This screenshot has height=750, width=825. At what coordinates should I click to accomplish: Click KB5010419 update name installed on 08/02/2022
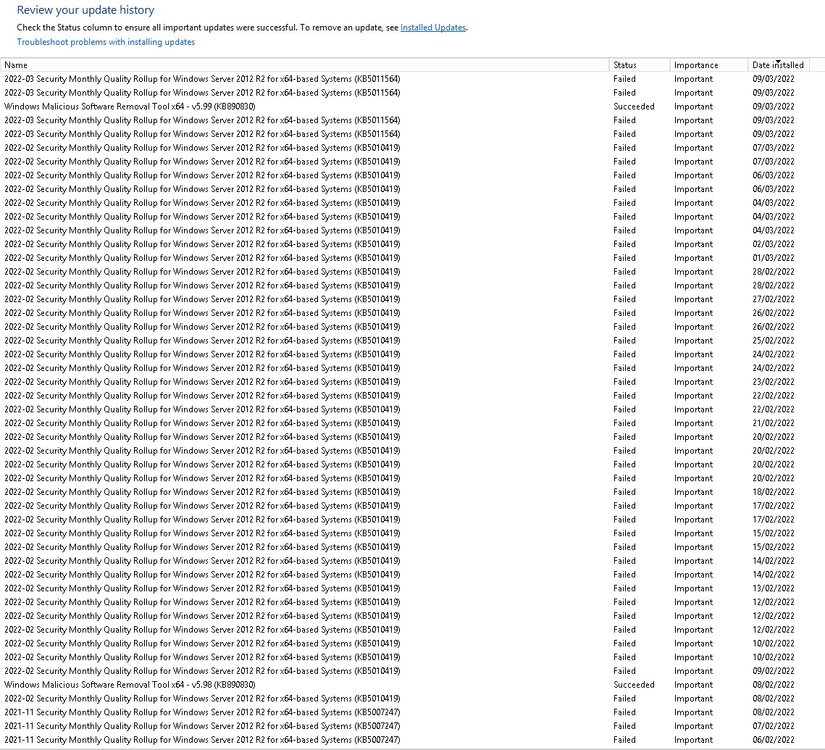point(202,698)
